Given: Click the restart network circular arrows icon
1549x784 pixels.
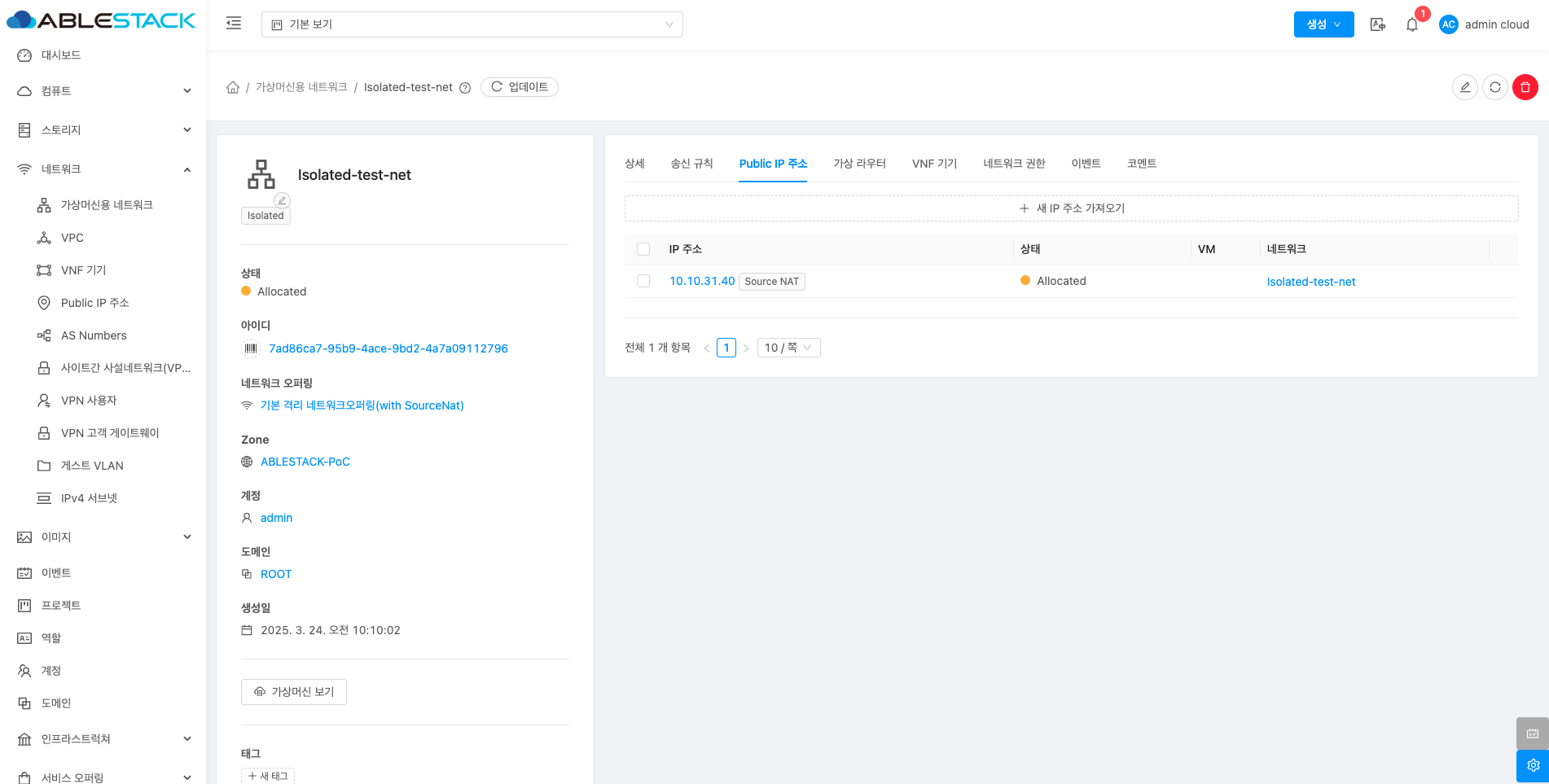Looking at the screenshot, I should [1494, 87].
